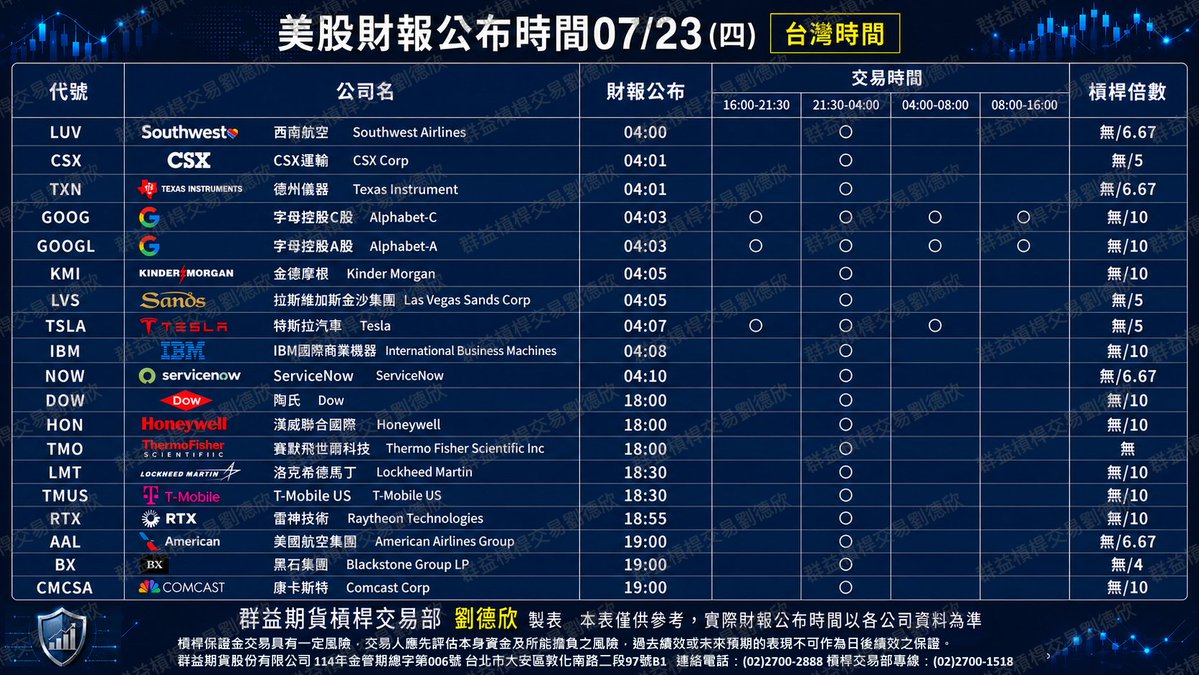This screenshot has height=675, width=1199.
Task: Select the 08:00-16:00 time slot header
Action: pyautogui.click(x=1025, y=105)
